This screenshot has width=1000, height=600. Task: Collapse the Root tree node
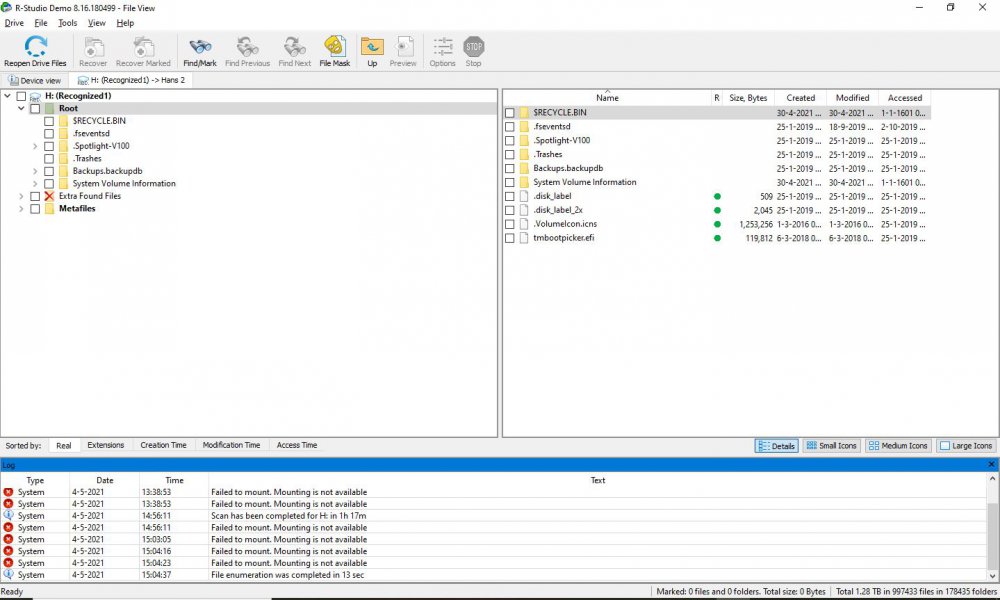click(22, 108)
